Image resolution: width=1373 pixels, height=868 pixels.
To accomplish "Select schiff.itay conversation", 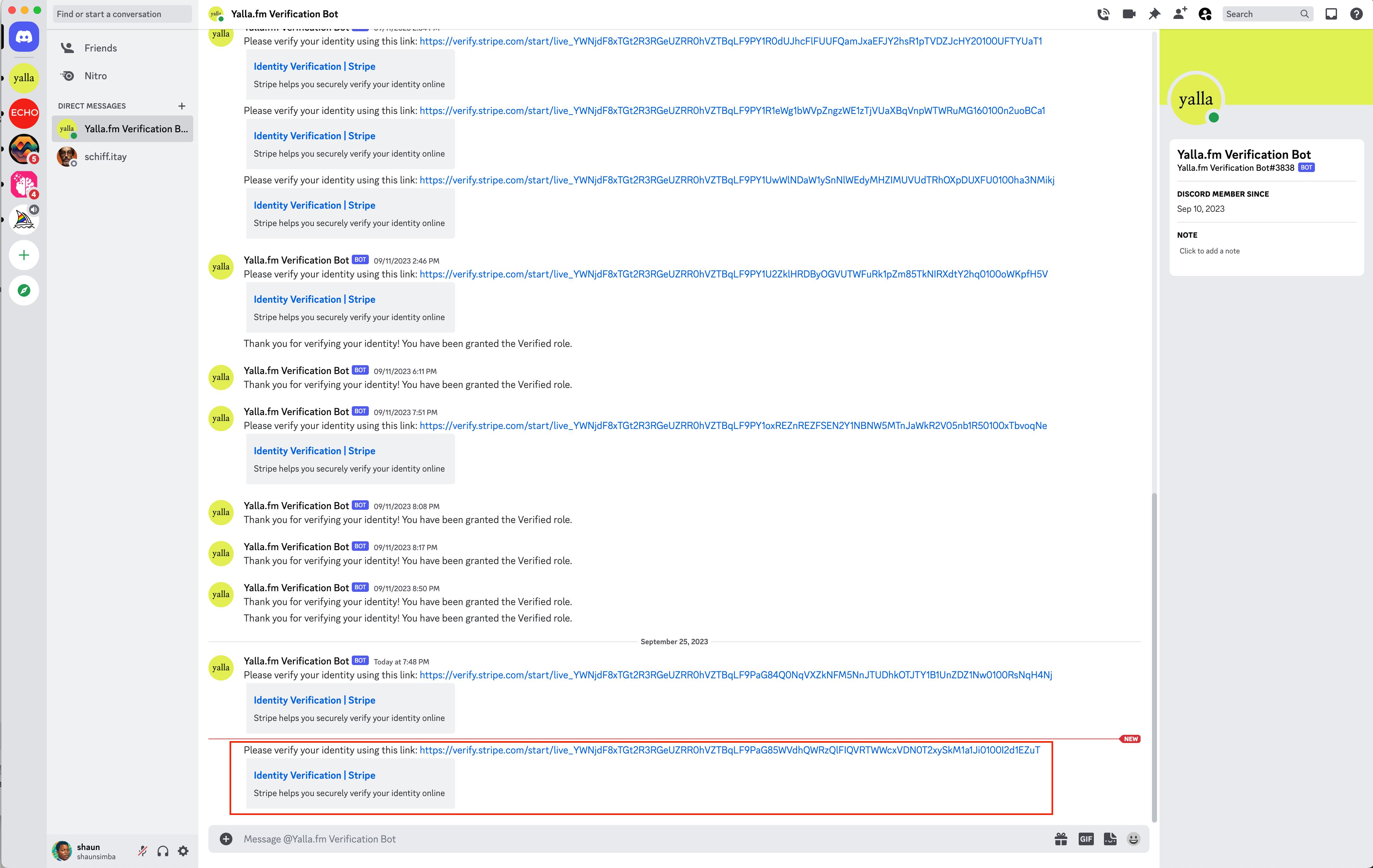I will coord(123,157).
